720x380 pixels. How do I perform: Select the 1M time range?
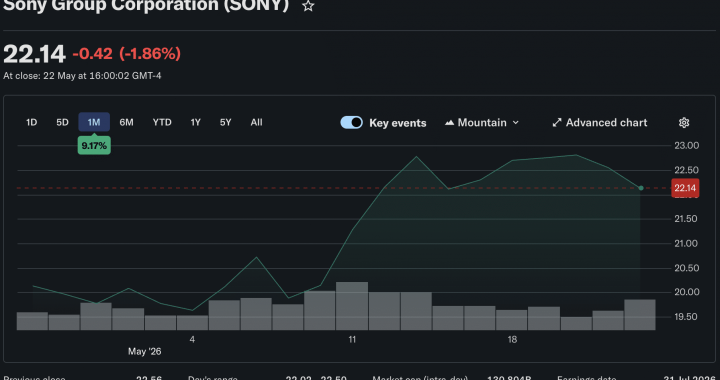(94, 123)
